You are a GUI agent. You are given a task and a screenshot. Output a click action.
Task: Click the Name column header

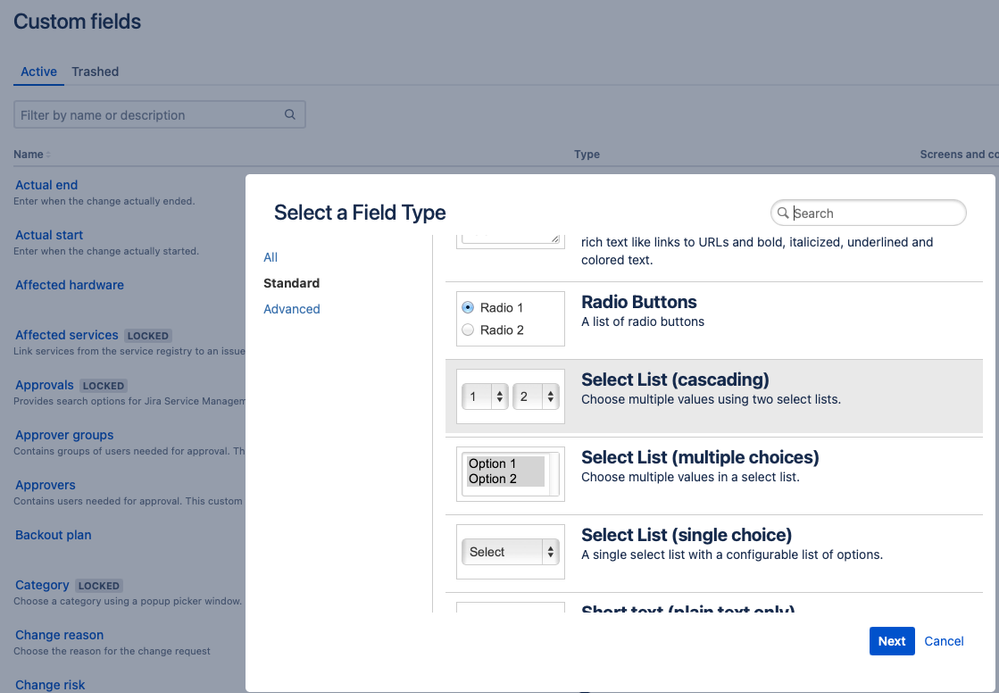point(29,154)
